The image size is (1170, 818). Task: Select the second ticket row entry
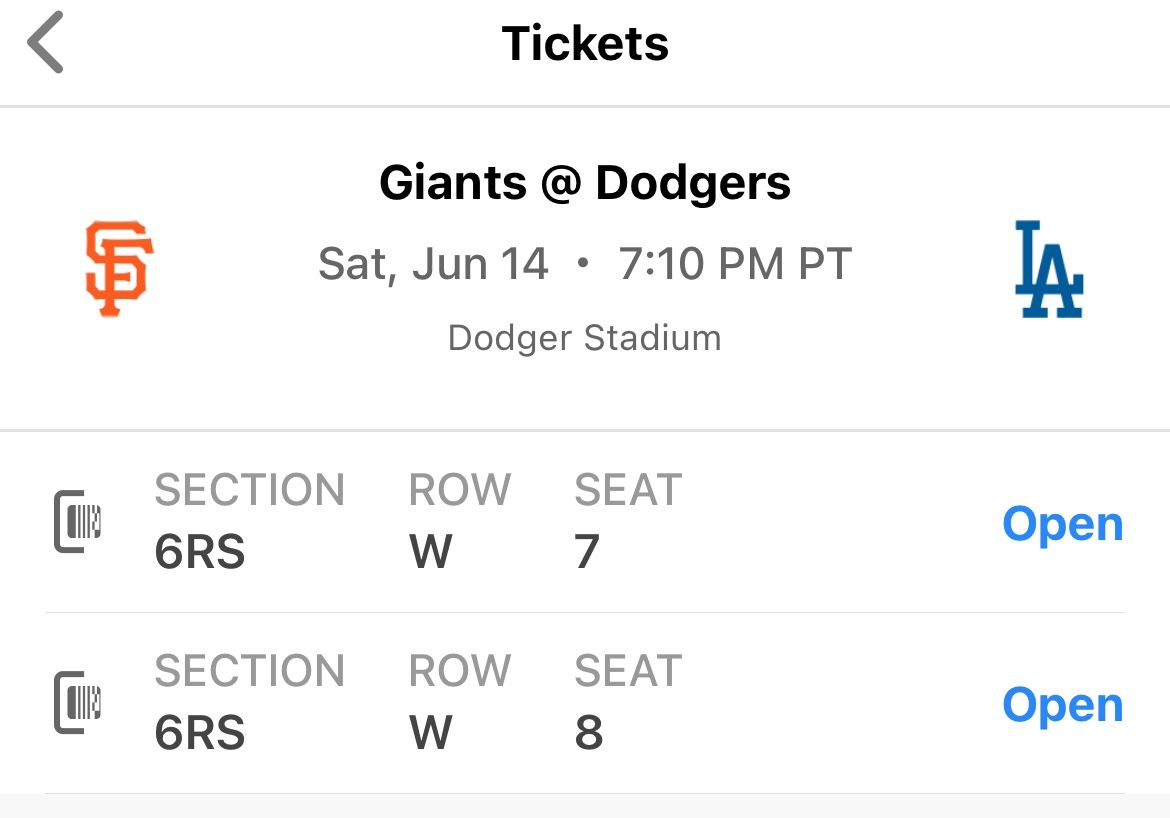[585, 702]
